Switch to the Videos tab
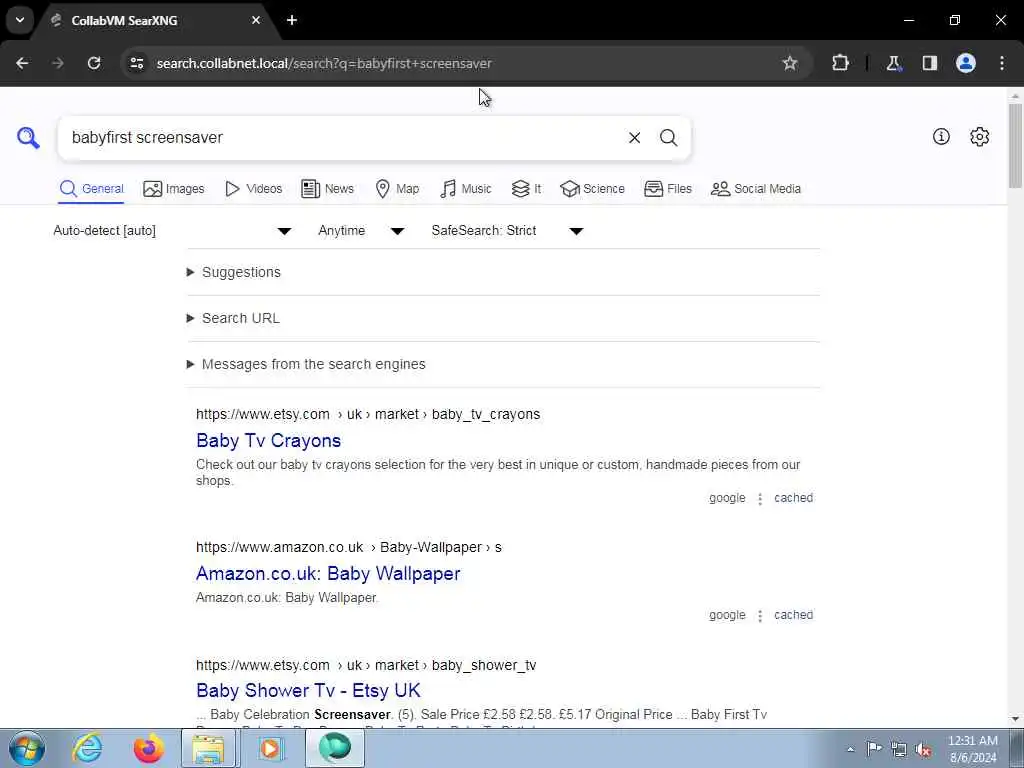 coord(253,189)
